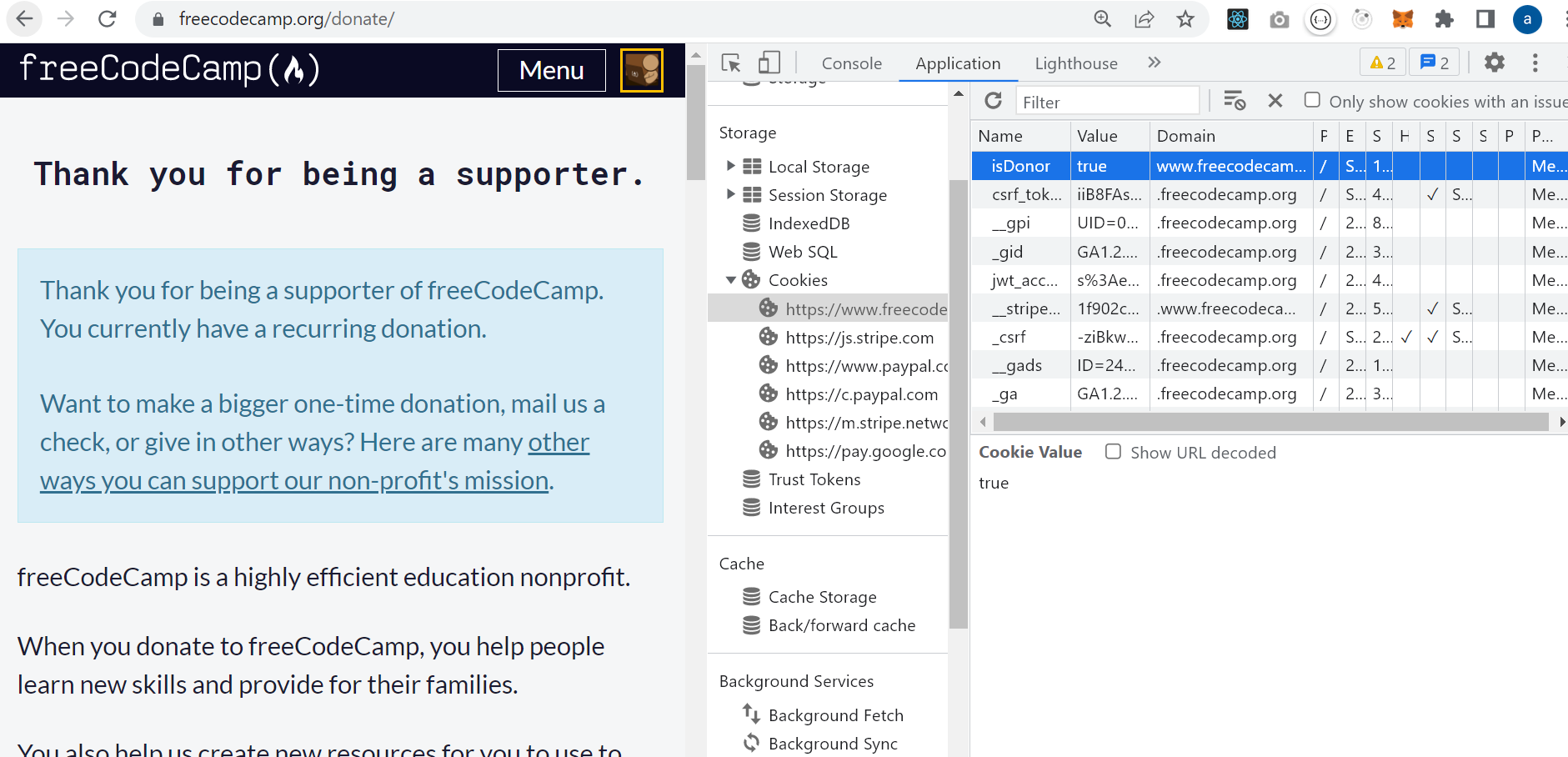Check "Only show cookies with an issue"
The image size is (1568, 757).
pyautogui.click(x=1313, y=99)
